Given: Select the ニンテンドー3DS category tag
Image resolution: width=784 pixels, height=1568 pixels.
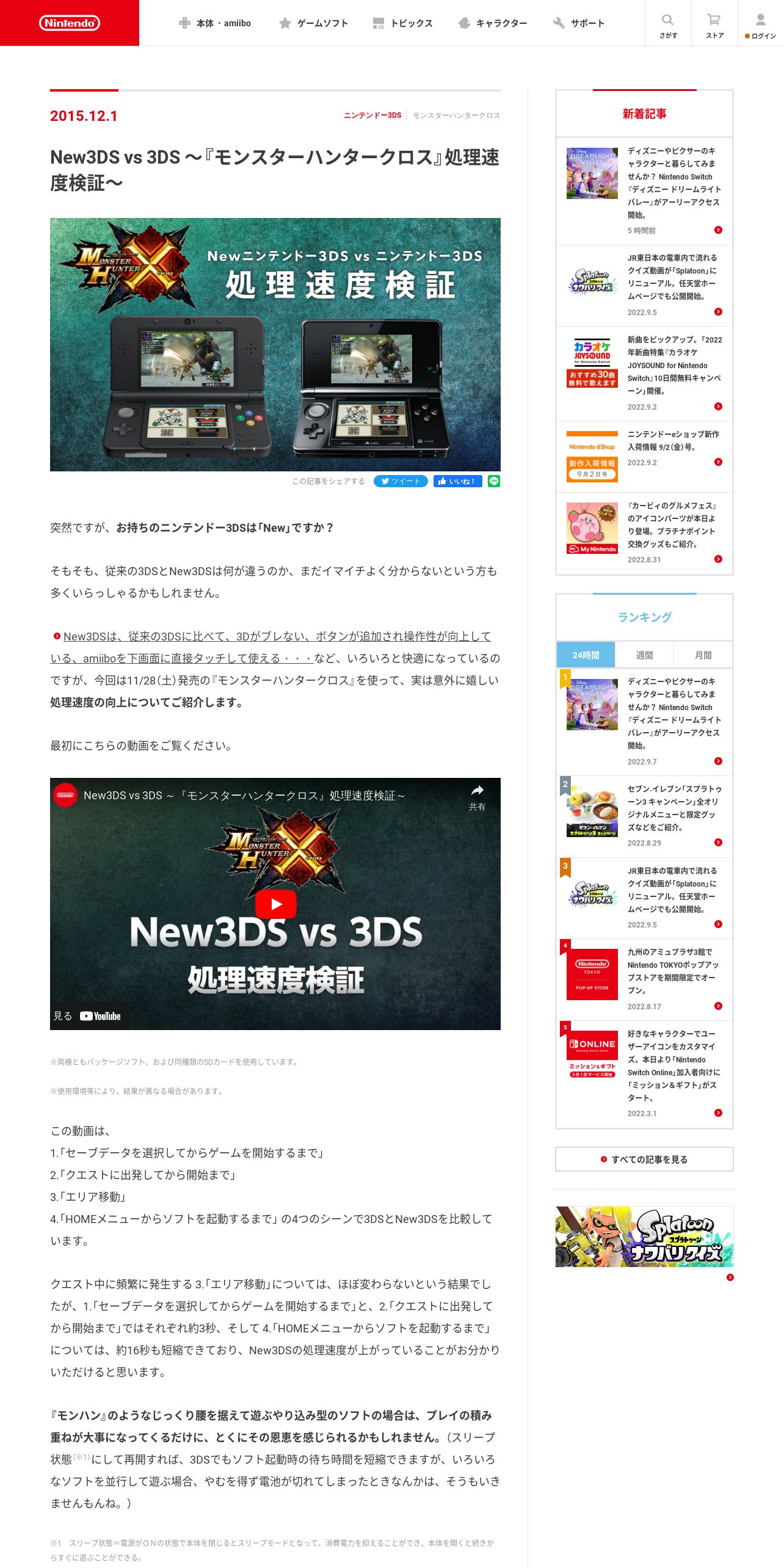Looking at the screenshot, I should pyautogui.click(x=372, y=115).
